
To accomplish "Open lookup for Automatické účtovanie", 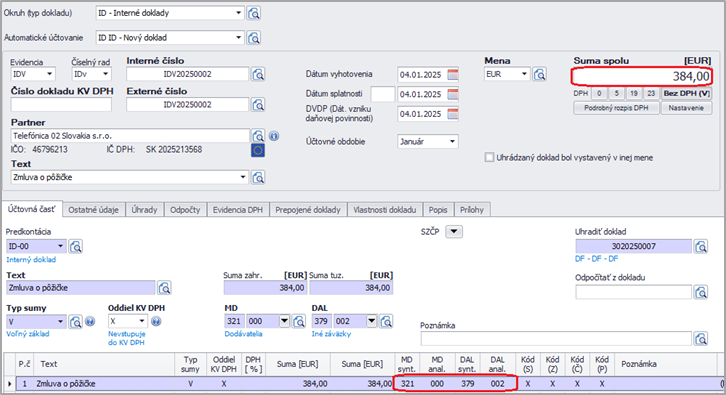I will 254,38.
